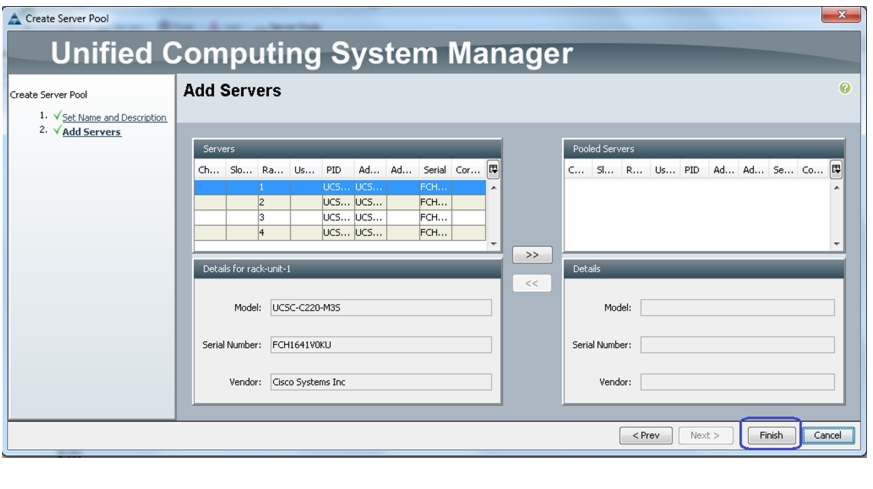873x489 pixels.
Task: Go to the Add Servers step
Action: (x=91, y=132)
